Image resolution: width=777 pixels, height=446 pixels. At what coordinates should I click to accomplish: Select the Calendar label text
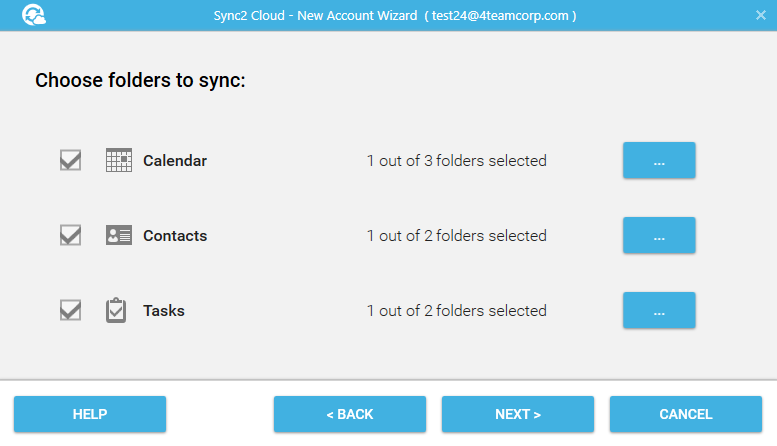coord(175,161)
